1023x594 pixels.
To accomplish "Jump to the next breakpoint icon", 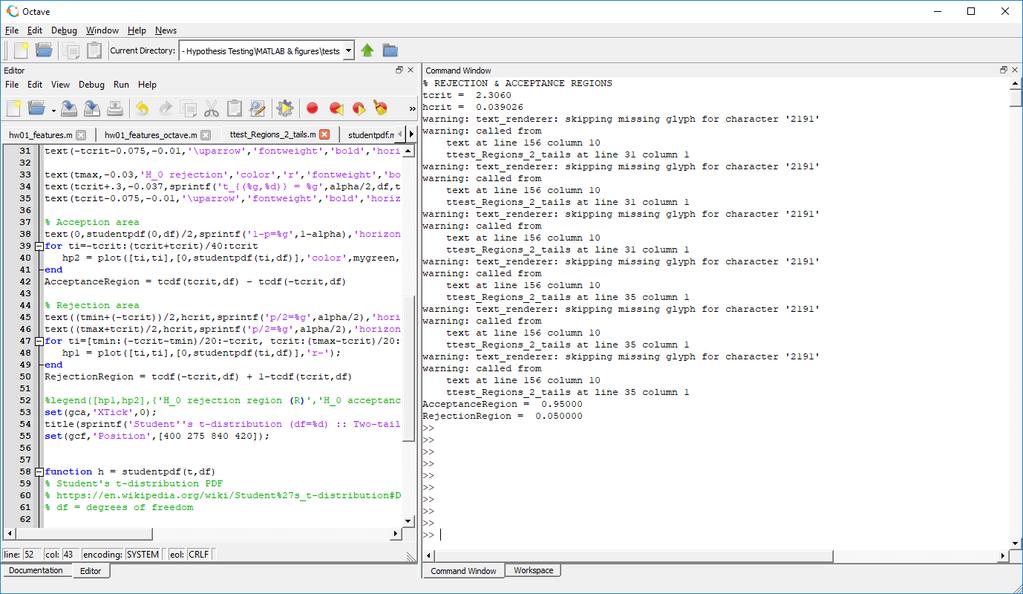I will click(358, 108).
